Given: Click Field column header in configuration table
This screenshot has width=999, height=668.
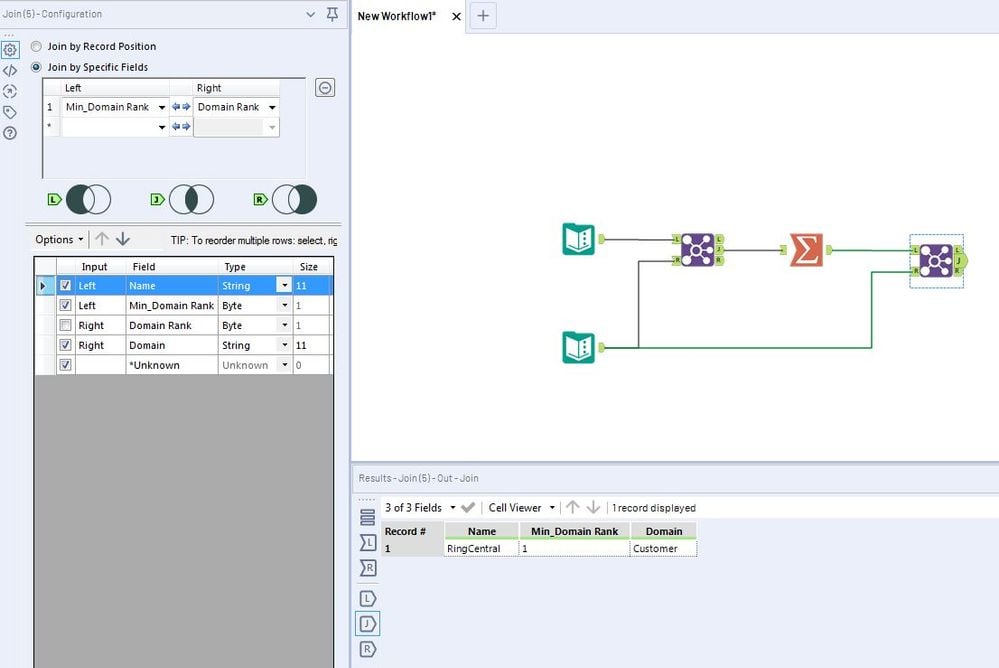Looking at the screenshot, I should coord(172,266).
